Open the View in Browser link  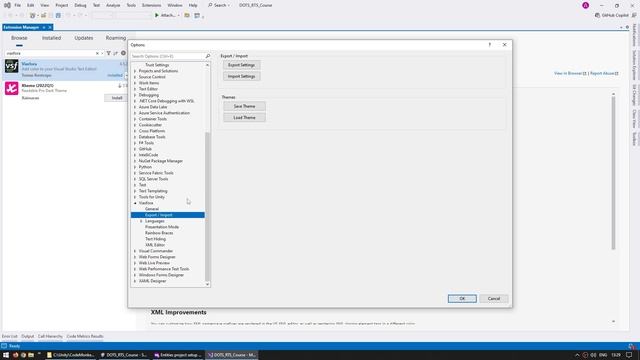point(570,73)
